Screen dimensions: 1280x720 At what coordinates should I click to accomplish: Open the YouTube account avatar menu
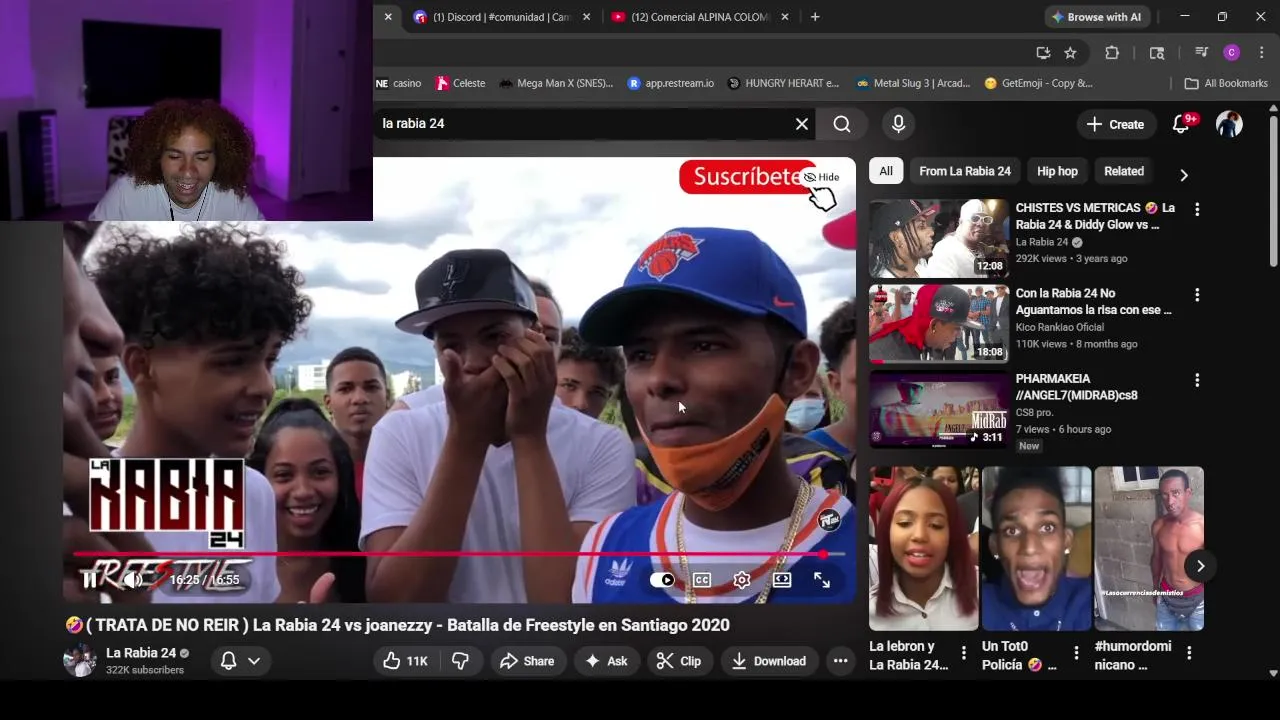1229,124
